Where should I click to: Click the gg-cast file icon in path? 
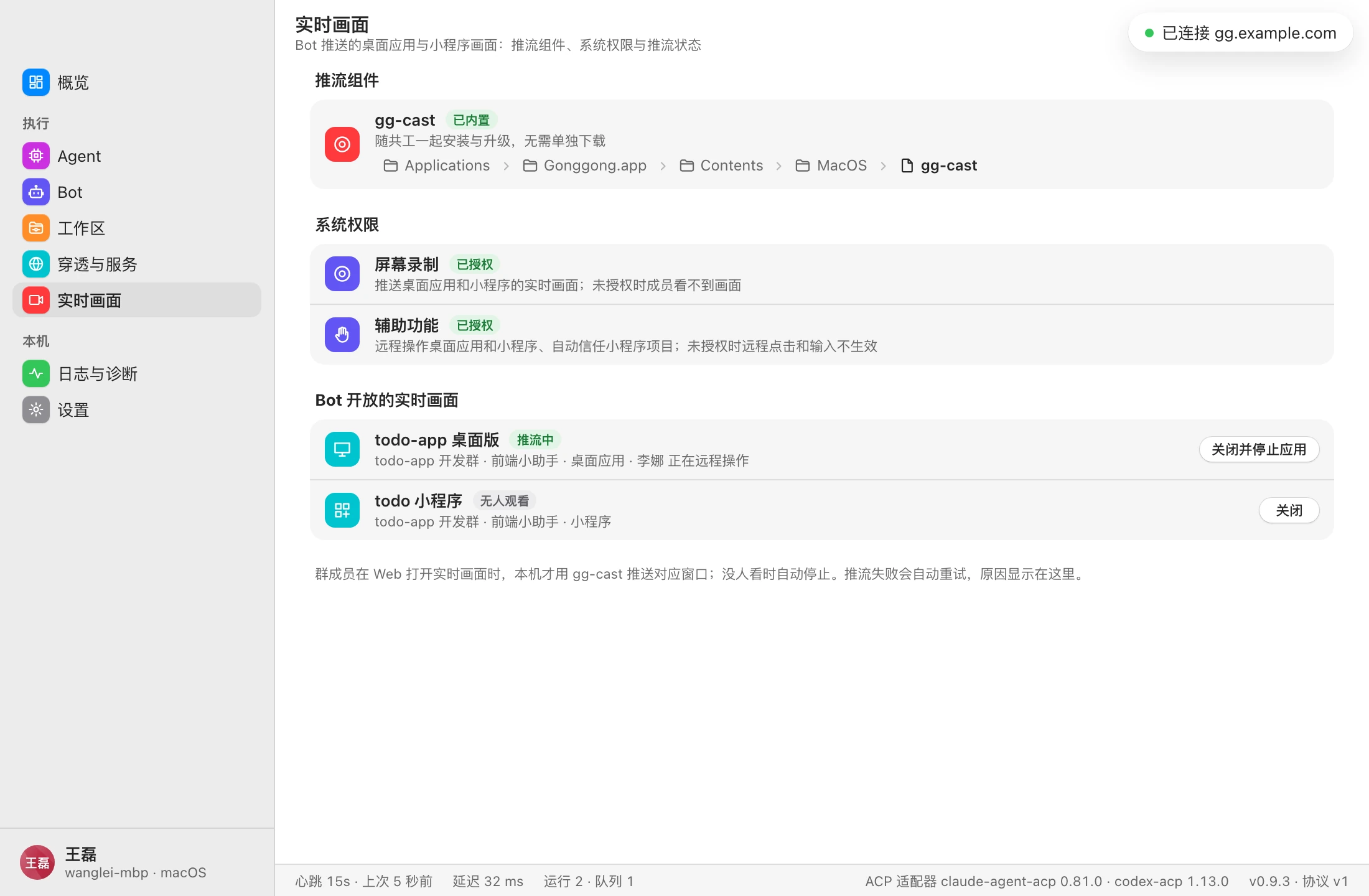pyautogui.click(x=907, y=166)
